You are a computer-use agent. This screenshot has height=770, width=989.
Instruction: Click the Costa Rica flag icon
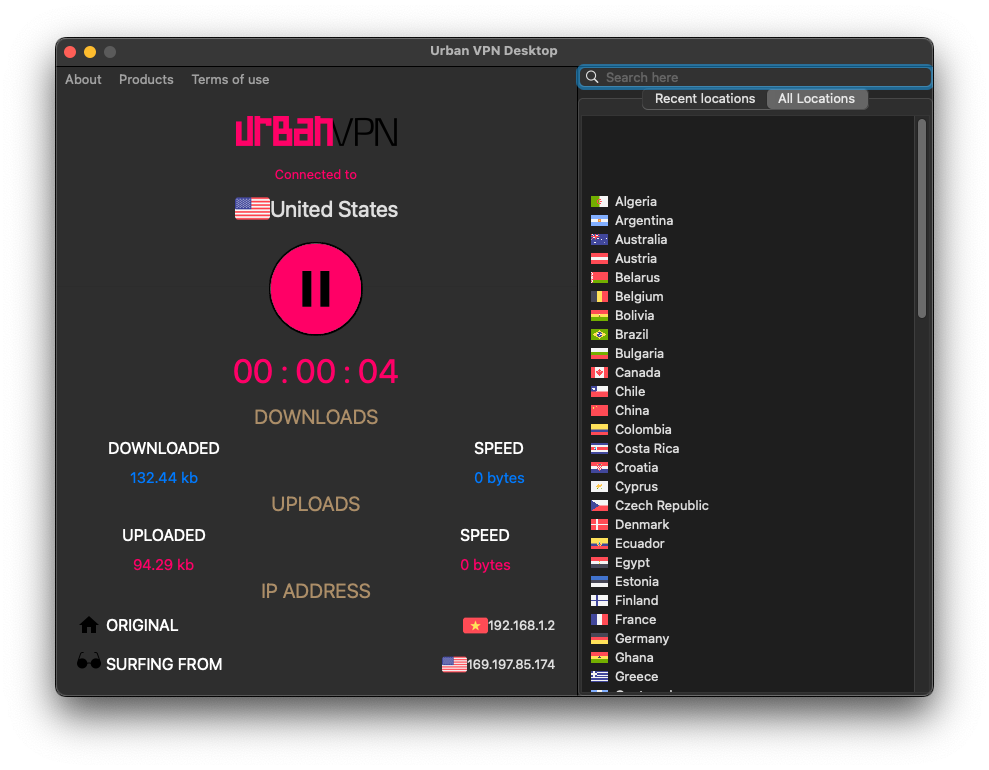point(599,448)
